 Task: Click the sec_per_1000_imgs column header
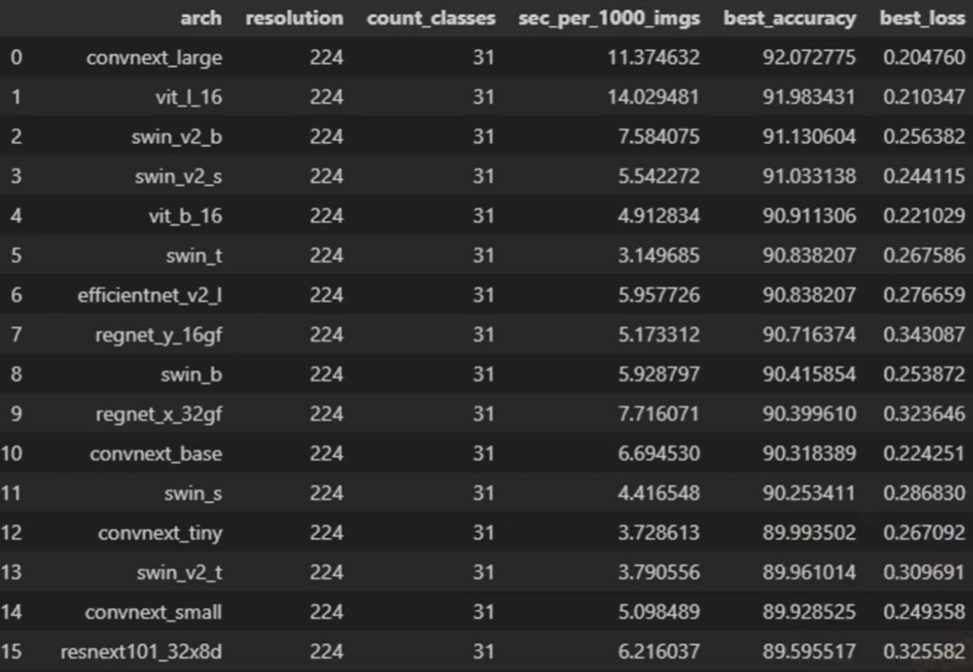click(x=610, y=18)
